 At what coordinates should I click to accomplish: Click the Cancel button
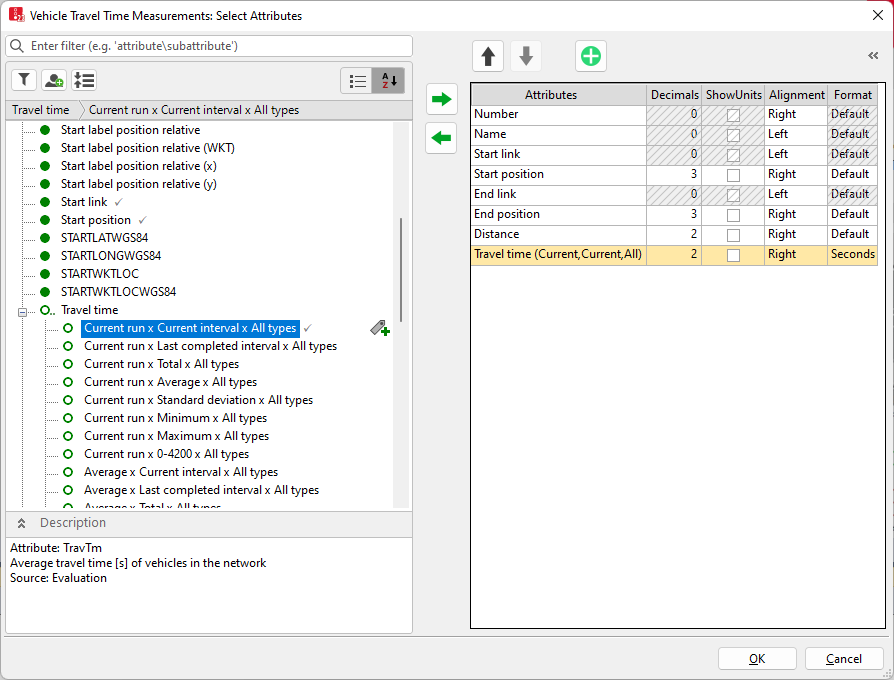844,659
